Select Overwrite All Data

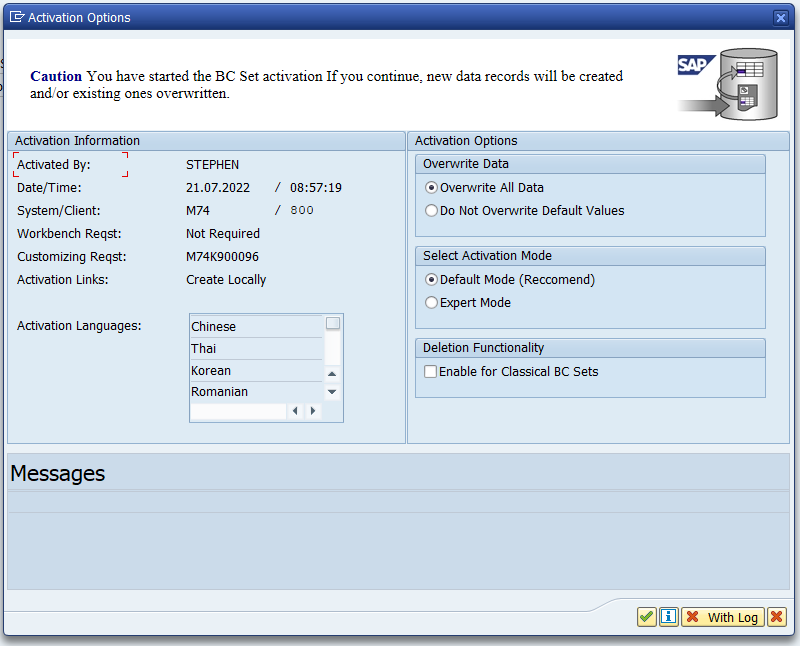[x=430, y=187]
